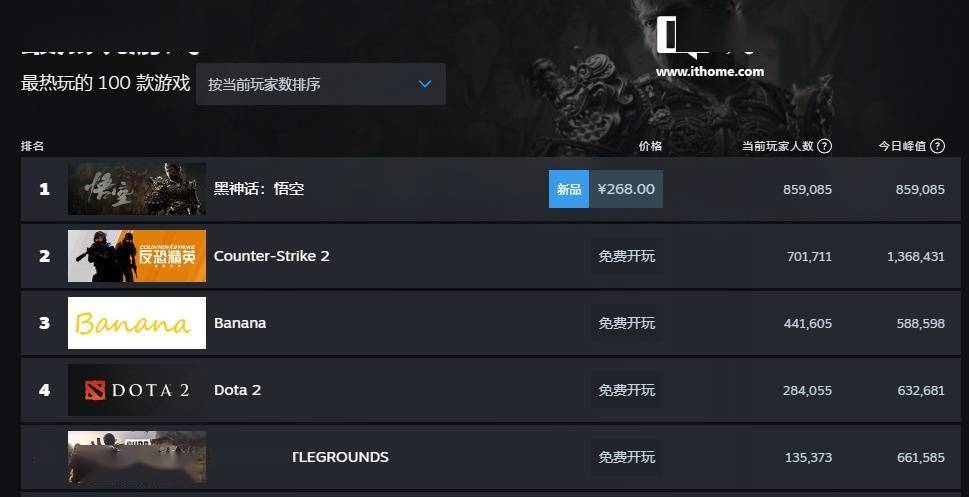Open the Black Myth Wukong thumbnail

coord(137,189)
